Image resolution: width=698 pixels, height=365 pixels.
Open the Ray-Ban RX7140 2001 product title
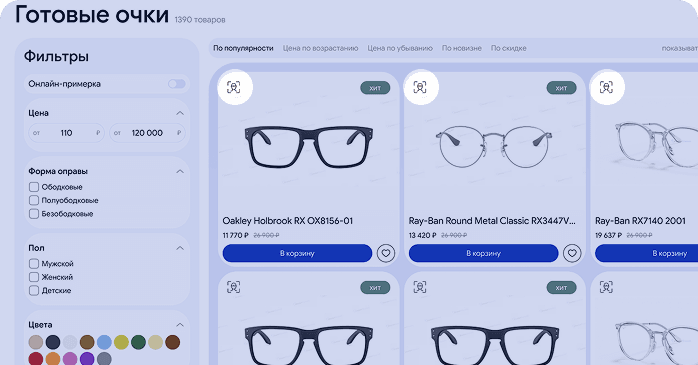(x=641, y=221)
